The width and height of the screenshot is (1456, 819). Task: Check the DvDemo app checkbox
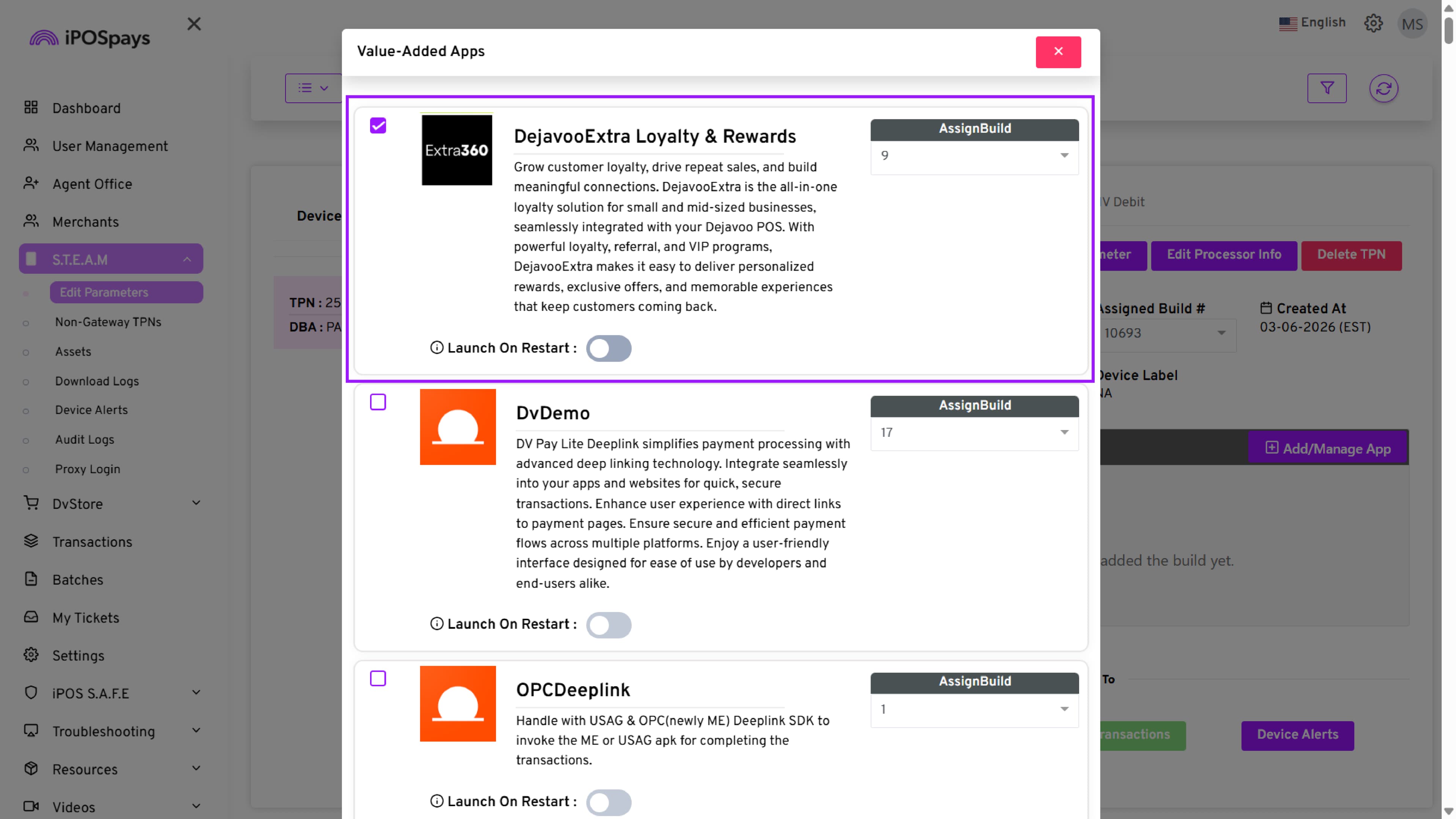coord(378,402)
